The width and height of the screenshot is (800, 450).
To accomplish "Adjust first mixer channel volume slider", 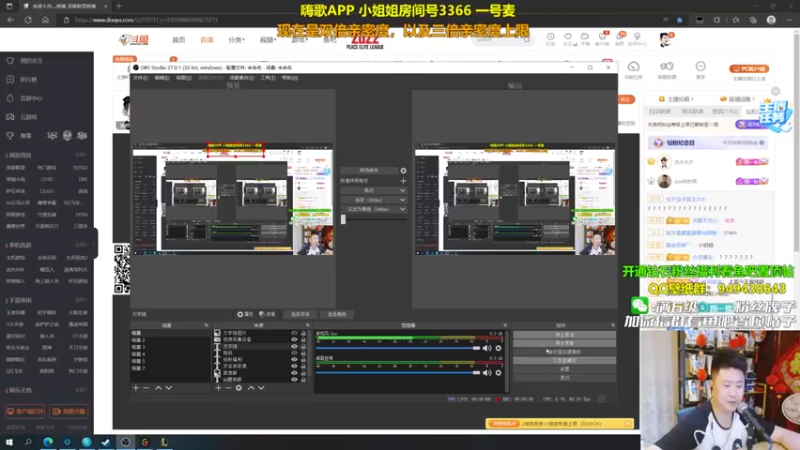I will pyautogui.click(x=398, y=348).
